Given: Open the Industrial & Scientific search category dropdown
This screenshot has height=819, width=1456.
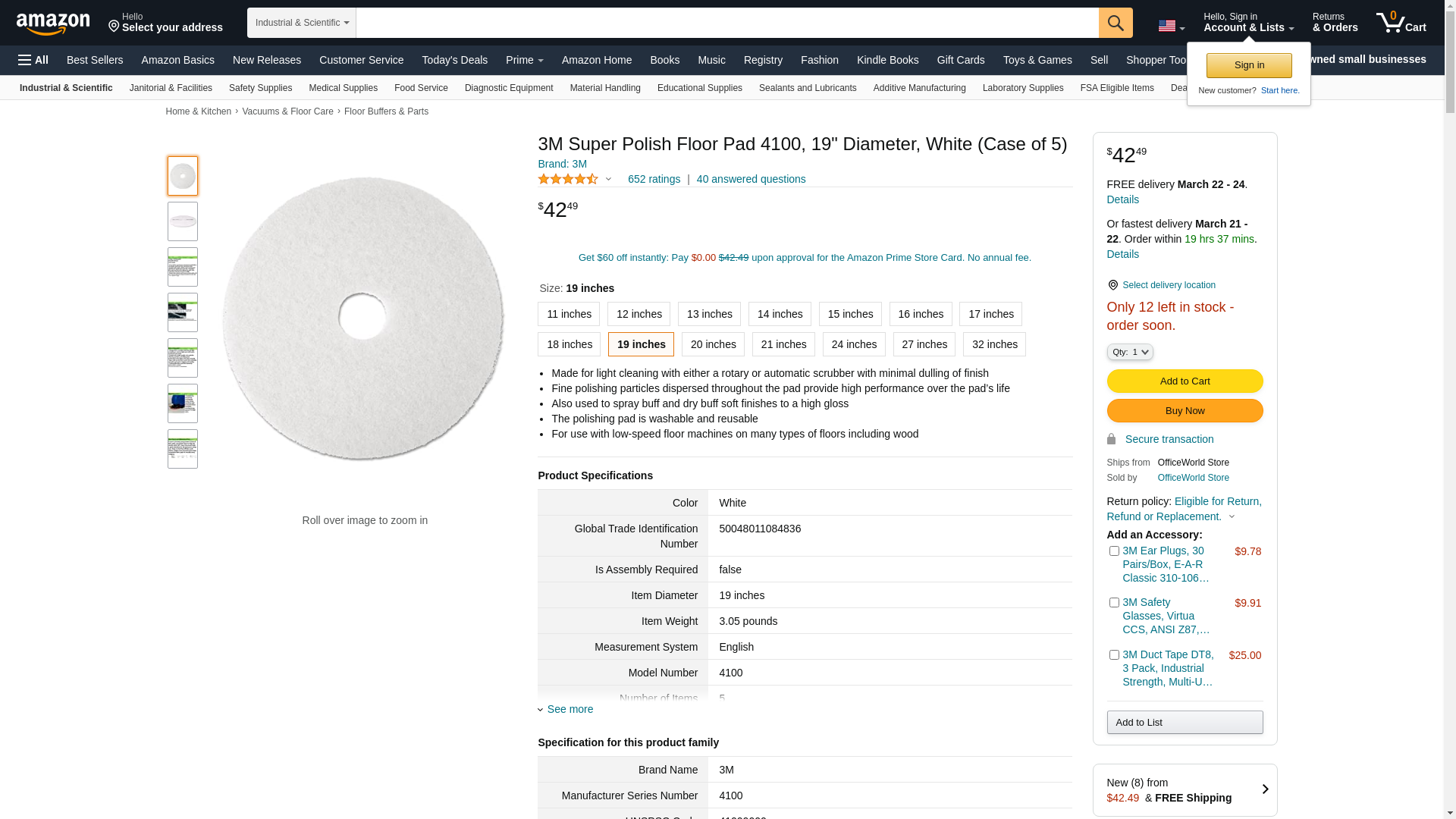Looking at the screenshot, I should tap(302, 23).
